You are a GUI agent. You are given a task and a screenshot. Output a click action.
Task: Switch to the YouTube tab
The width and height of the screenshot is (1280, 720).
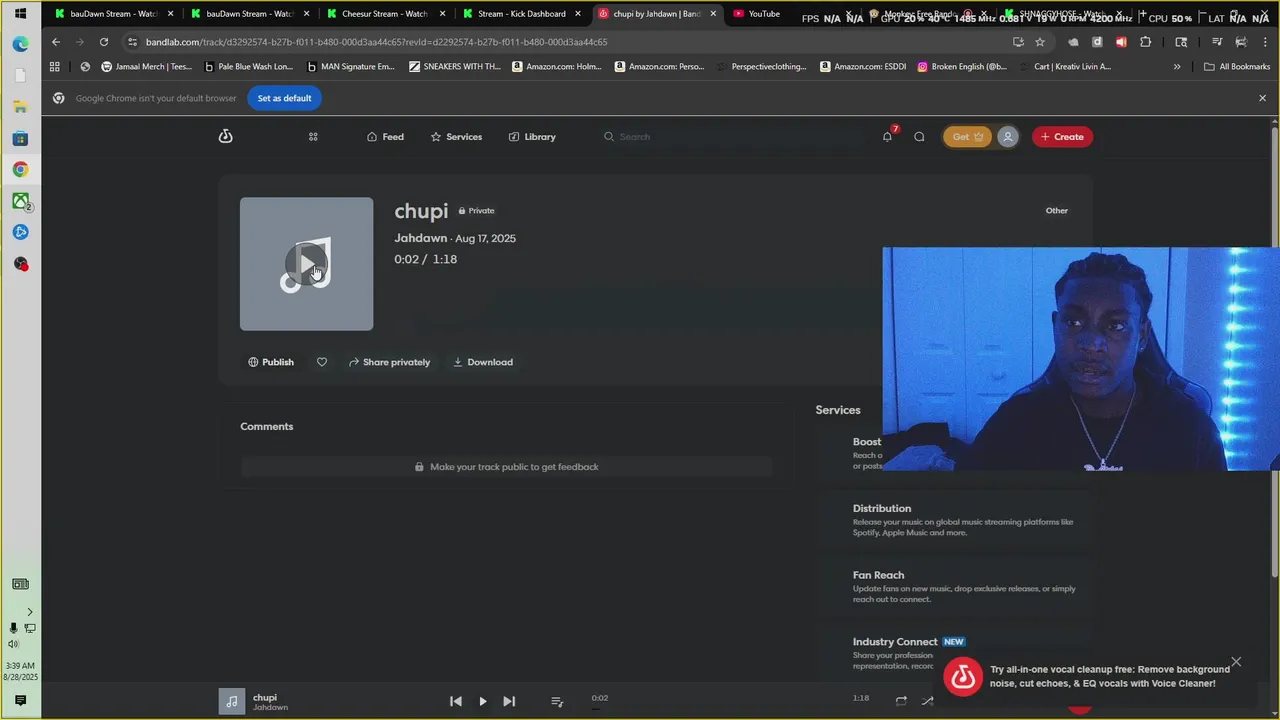click(764, 14)
